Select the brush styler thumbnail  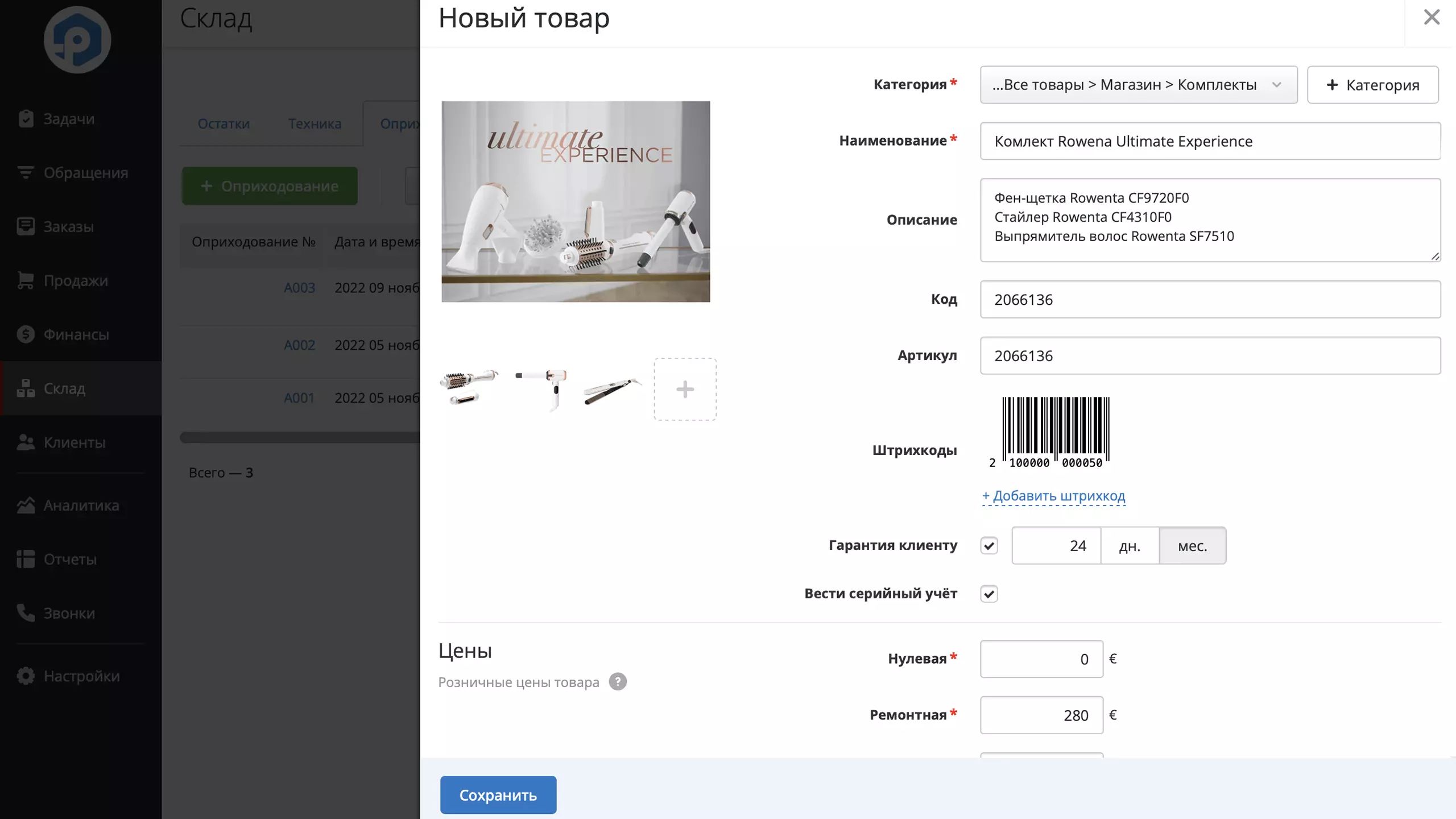pyautogui.click(x=469, y=387)
